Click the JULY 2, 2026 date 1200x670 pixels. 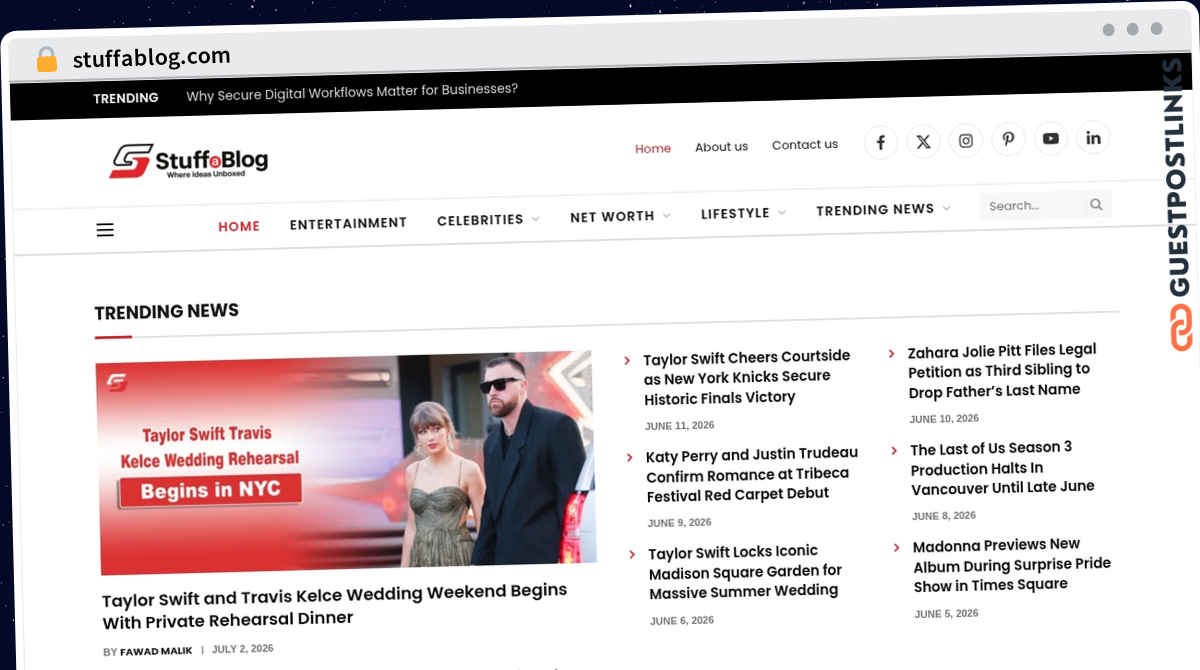coord(243,649)
